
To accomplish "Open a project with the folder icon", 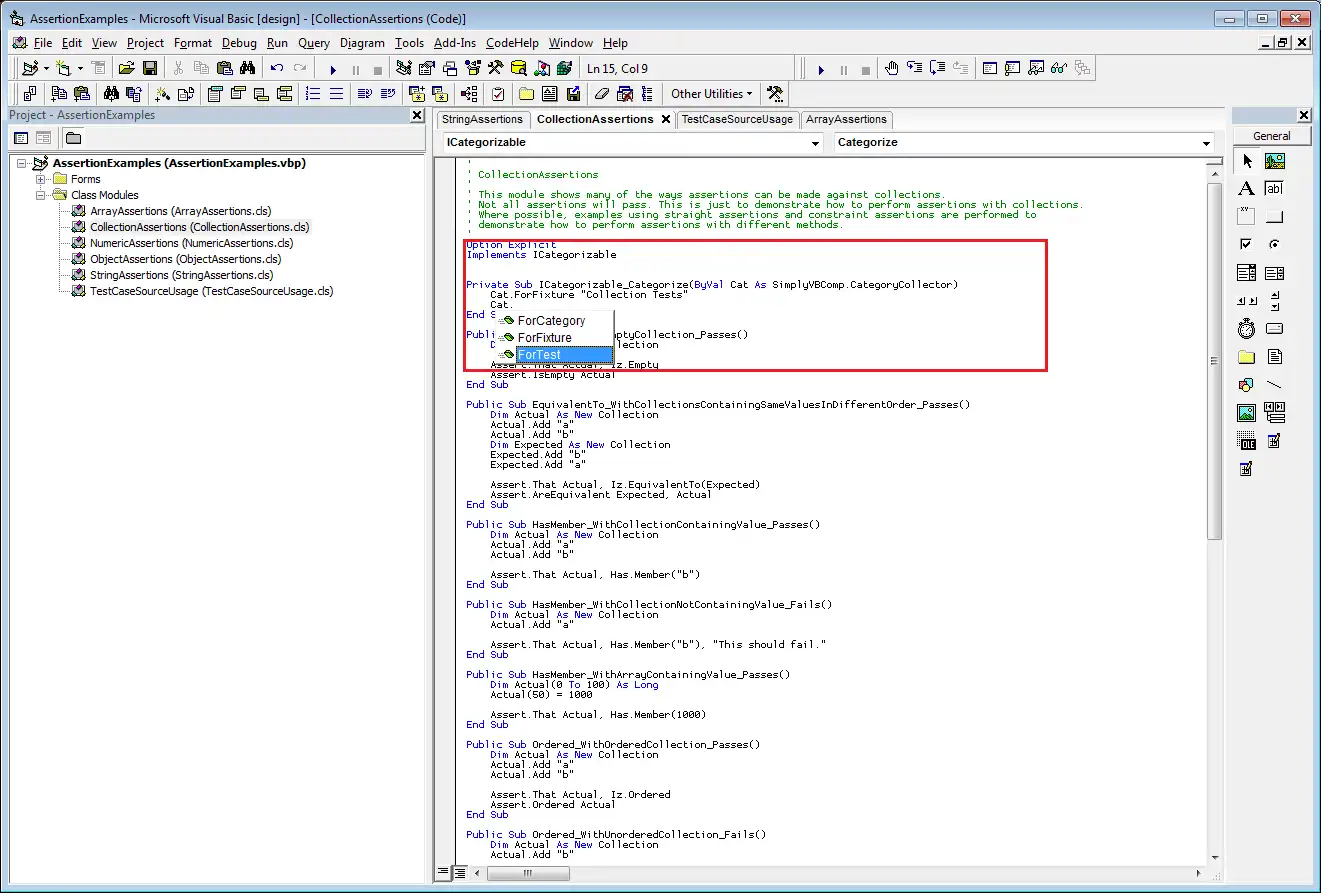I will (126, 69).
